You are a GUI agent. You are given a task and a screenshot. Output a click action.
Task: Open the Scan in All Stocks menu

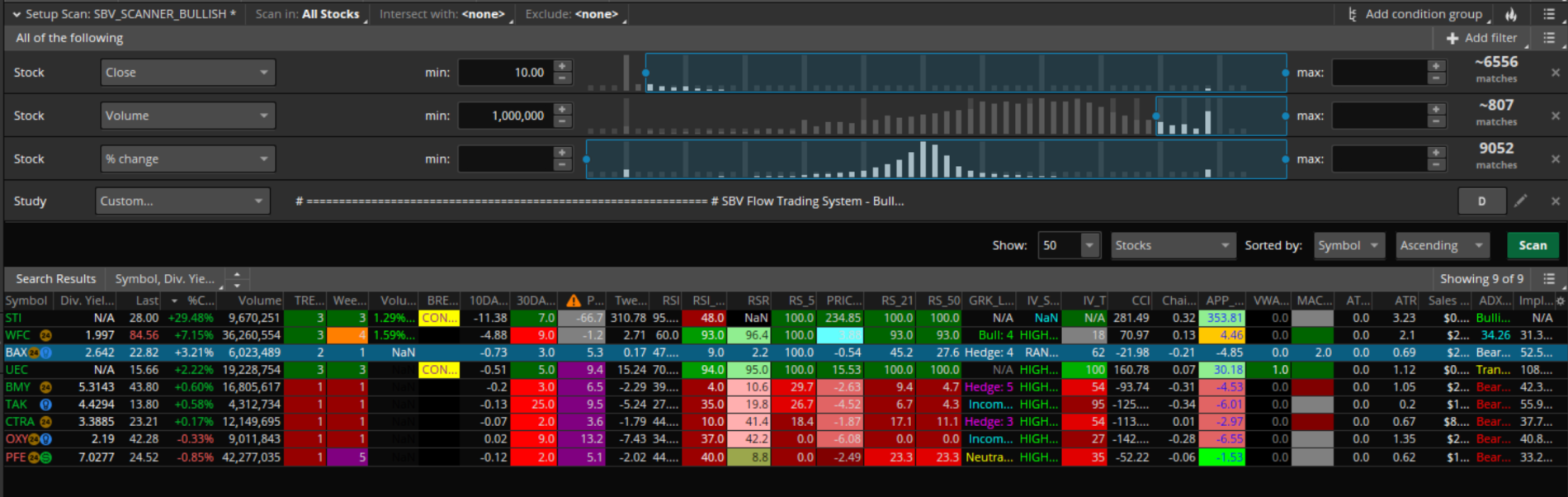pyautogui.click(x=308, y=14)
